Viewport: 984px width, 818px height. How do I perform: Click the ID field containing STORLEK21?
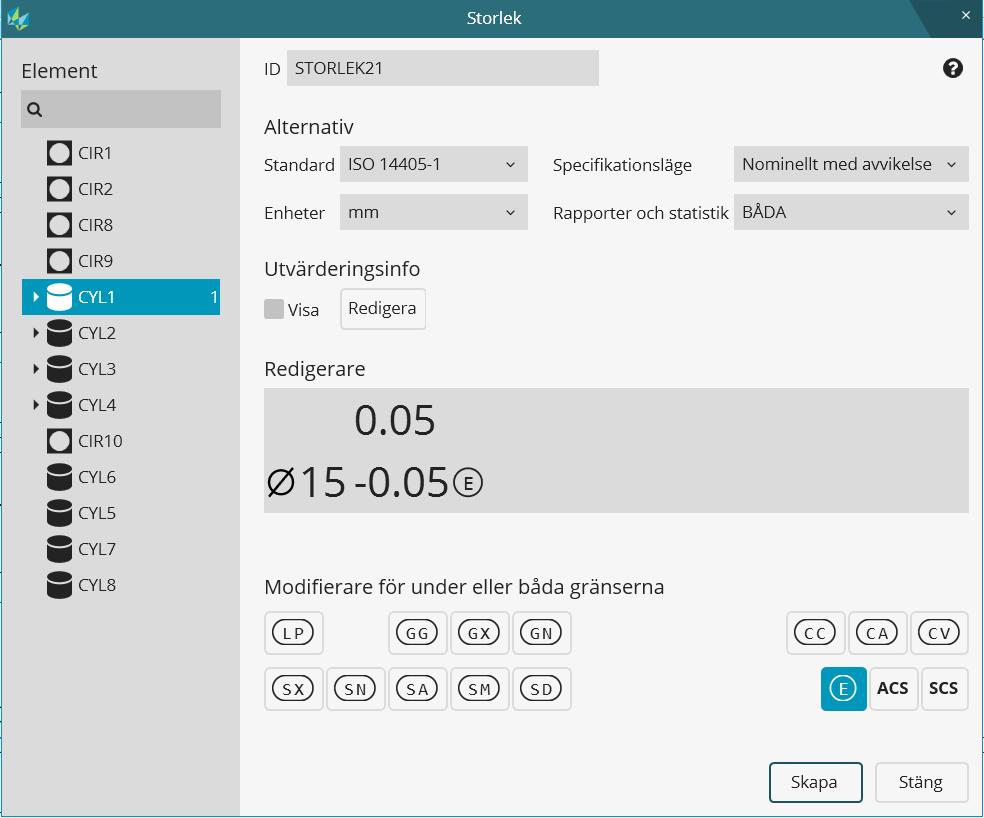(442, 68)
